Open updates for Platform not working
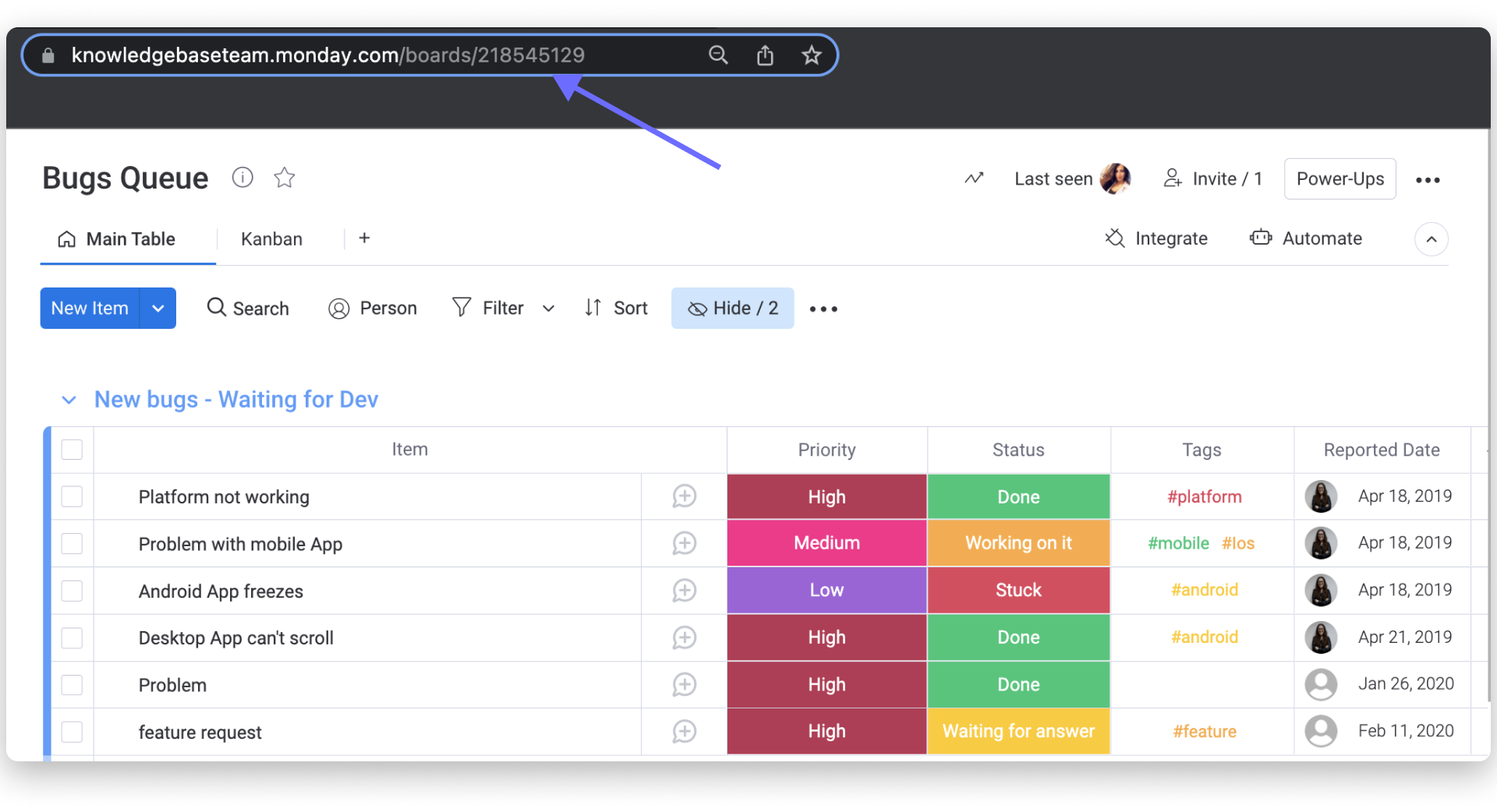Viewport: 1497px width, 812px height. 685,496
